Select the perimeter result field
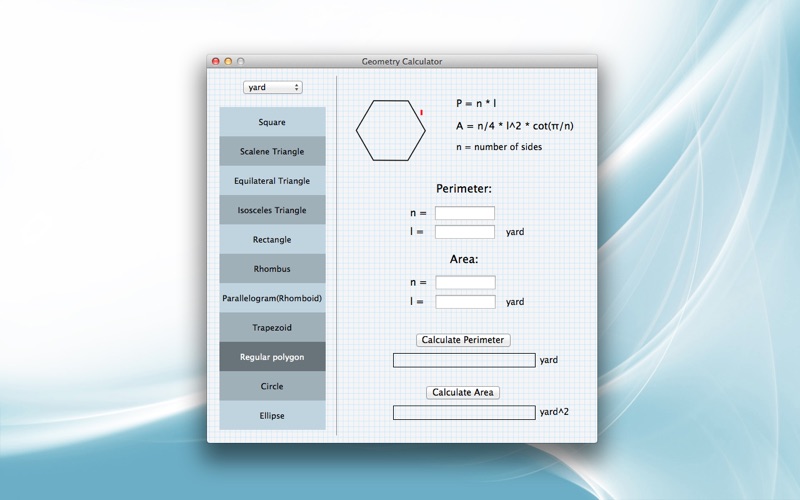This screenshot has width=800, height=500. 464,360
